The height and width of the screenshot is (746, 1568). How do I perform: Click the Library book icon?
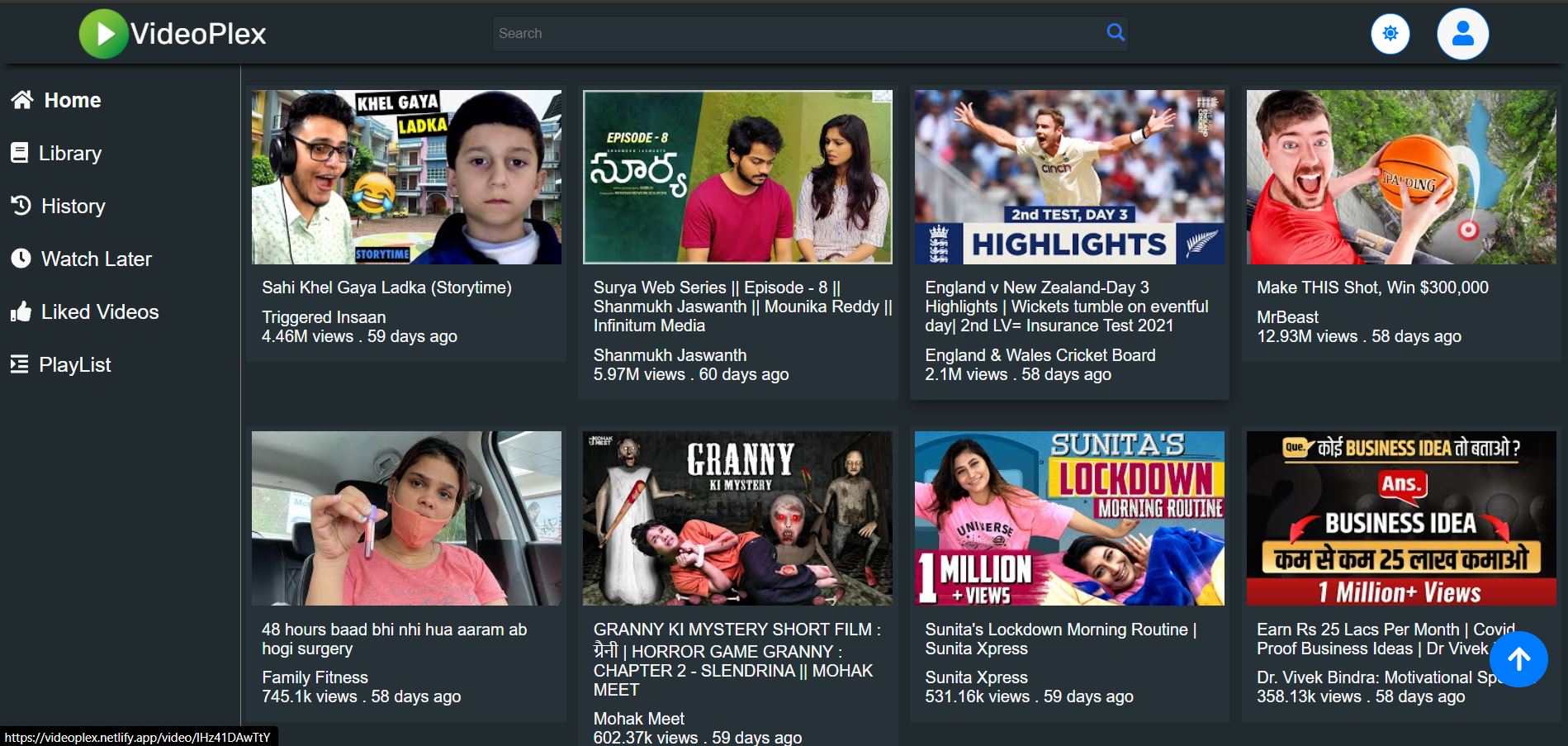[x=20, y=153]
